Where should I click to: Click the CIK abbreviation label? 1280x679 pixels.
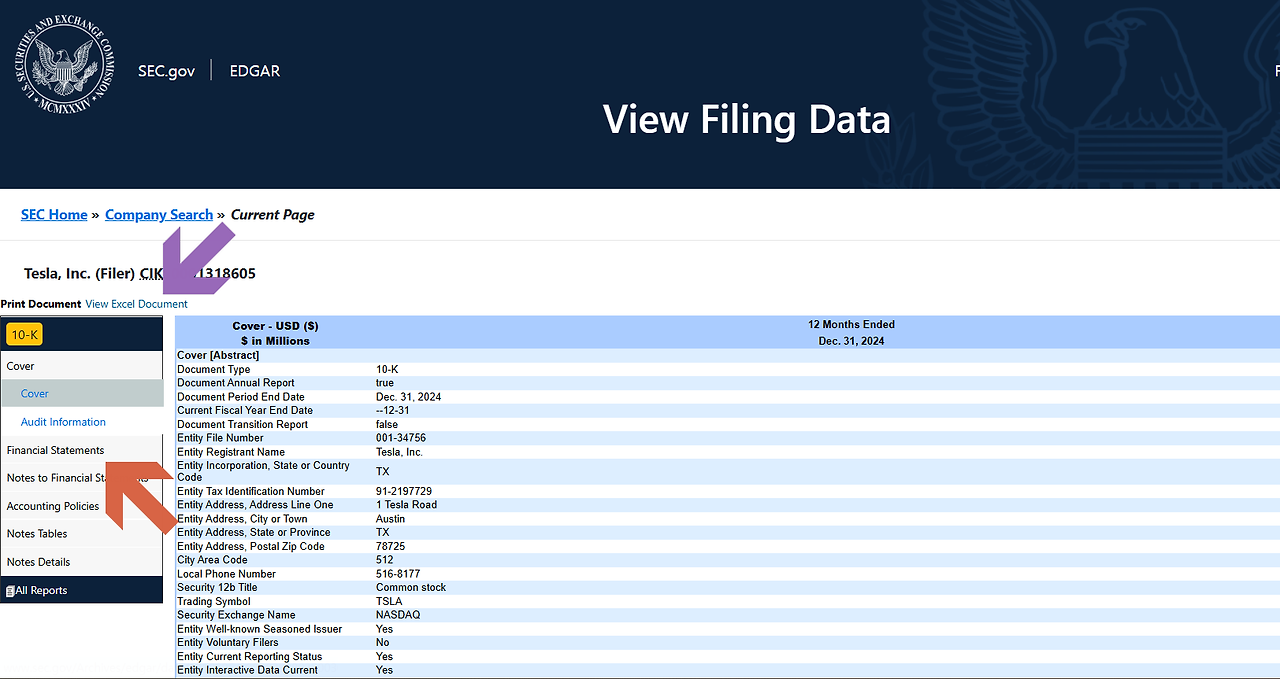pos(151,273)
